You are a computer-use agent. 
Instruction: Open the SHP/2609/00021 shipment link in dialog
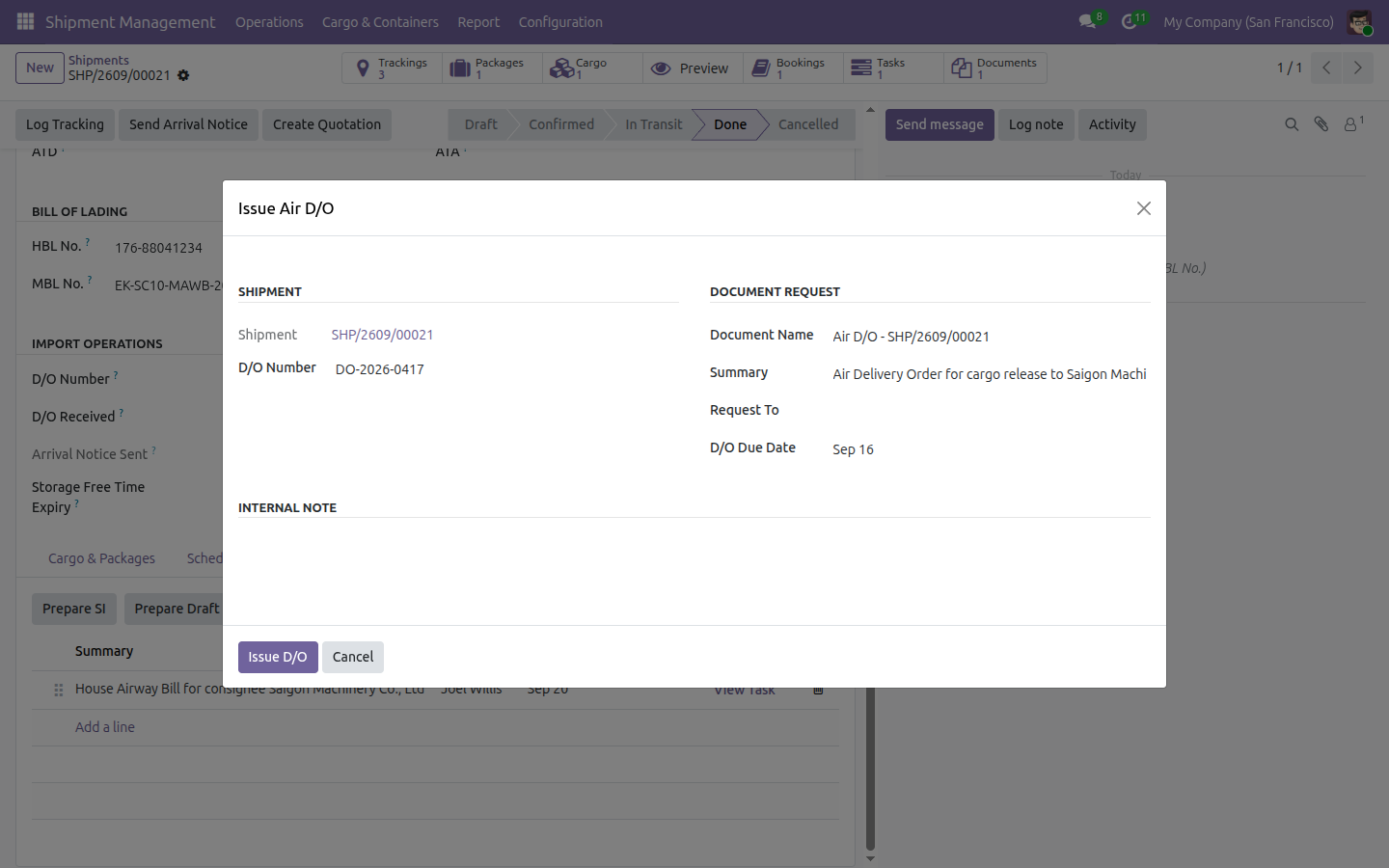point(382,335)
